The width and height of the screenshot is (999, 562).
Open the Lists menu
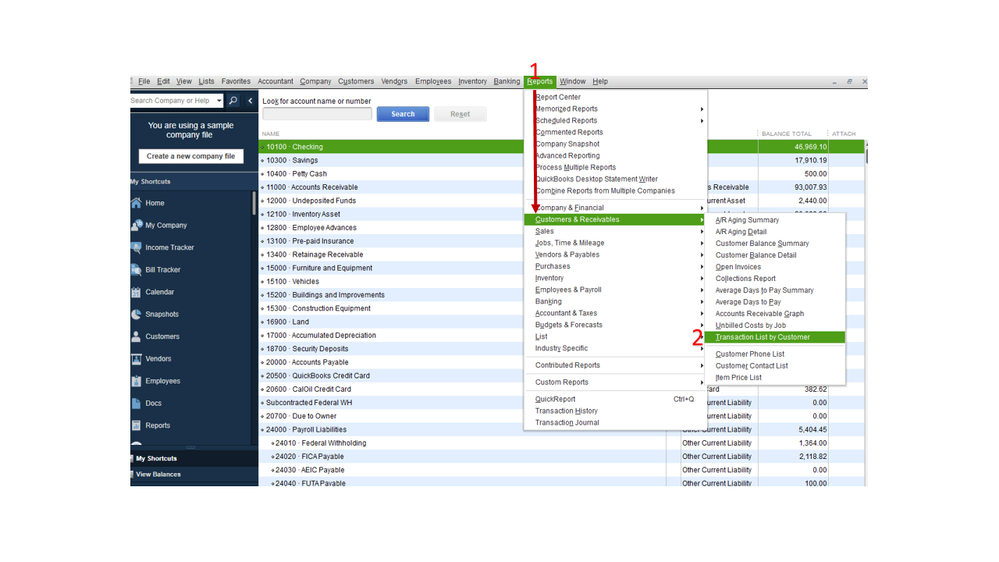coord(206,82)
